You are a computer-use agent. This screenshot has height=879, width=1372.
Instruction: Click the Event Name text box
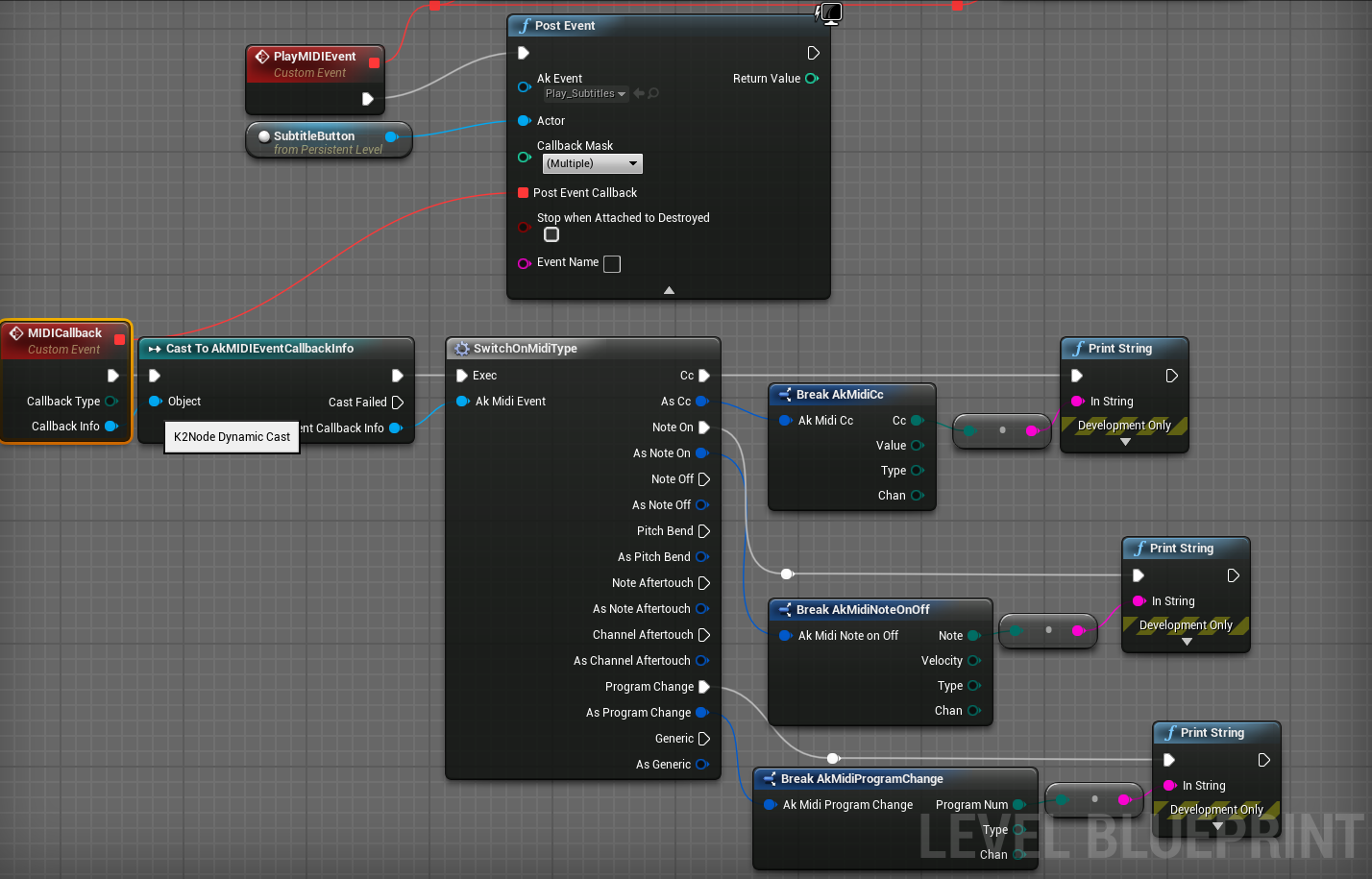612,264
